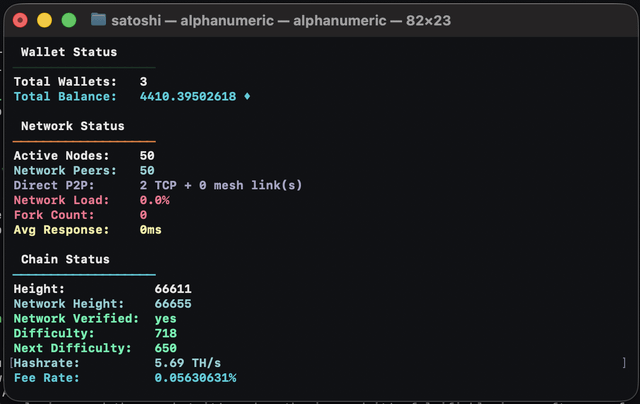
Task: Click the total wallets value 3
Action: pos(143,82)
